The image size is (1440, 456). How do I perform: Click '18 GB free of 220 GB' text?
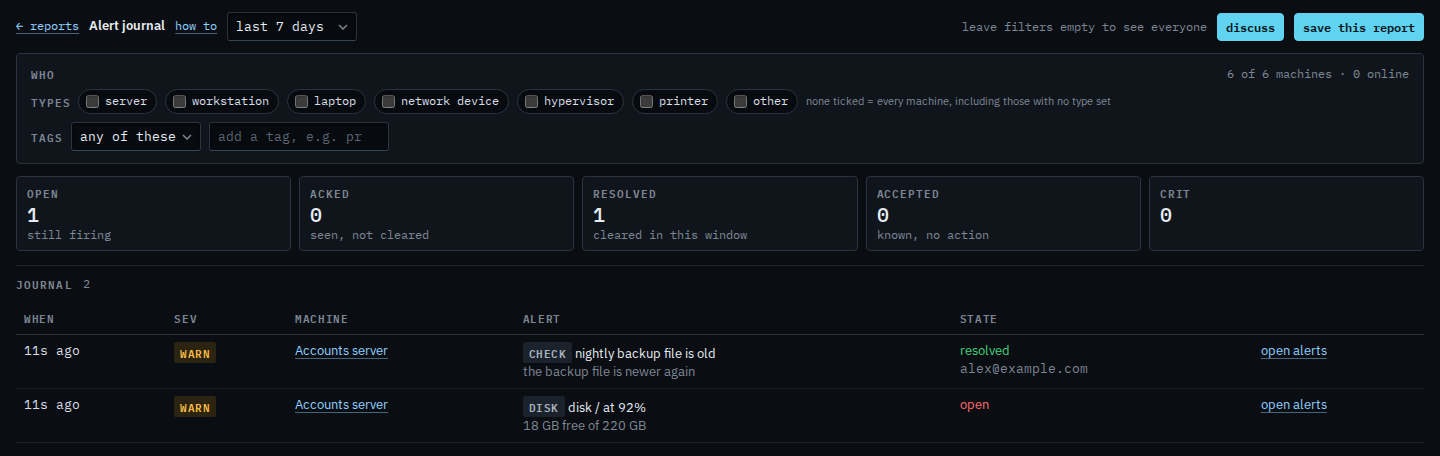[584, 426]
